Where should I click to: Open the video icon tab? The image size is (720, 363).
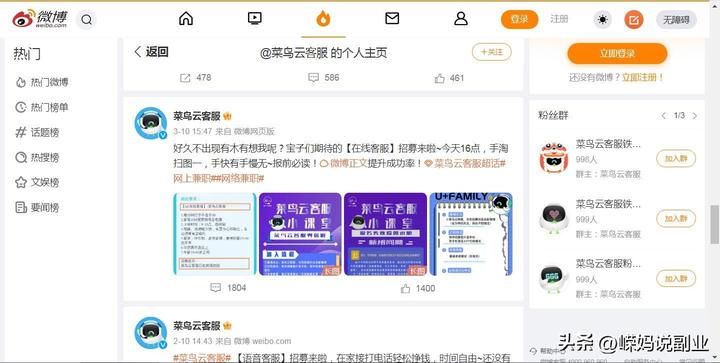point(254,18)
